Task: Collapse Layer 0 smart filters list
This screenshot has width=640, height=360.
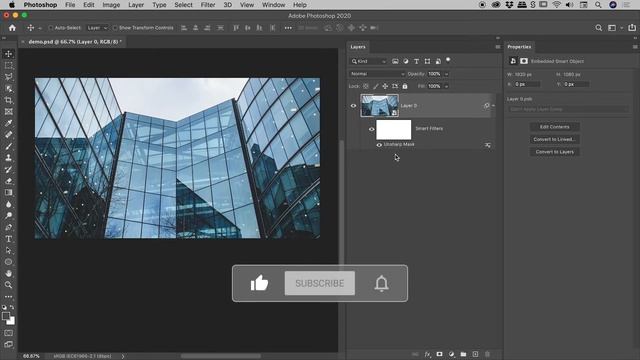Action: [x=493, y=106]
